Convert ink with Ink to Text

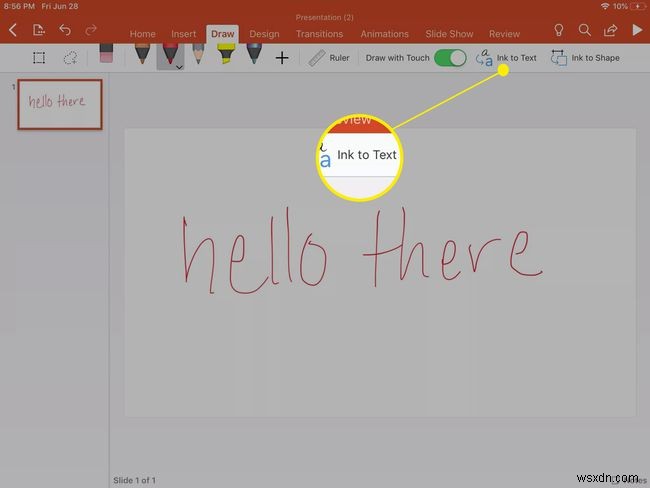pyautogui.click(x=506, y=58)
